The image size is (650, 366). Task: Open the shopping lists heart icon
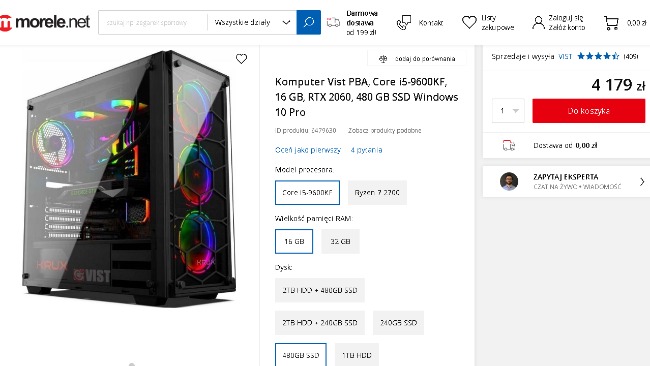[469, 22]
